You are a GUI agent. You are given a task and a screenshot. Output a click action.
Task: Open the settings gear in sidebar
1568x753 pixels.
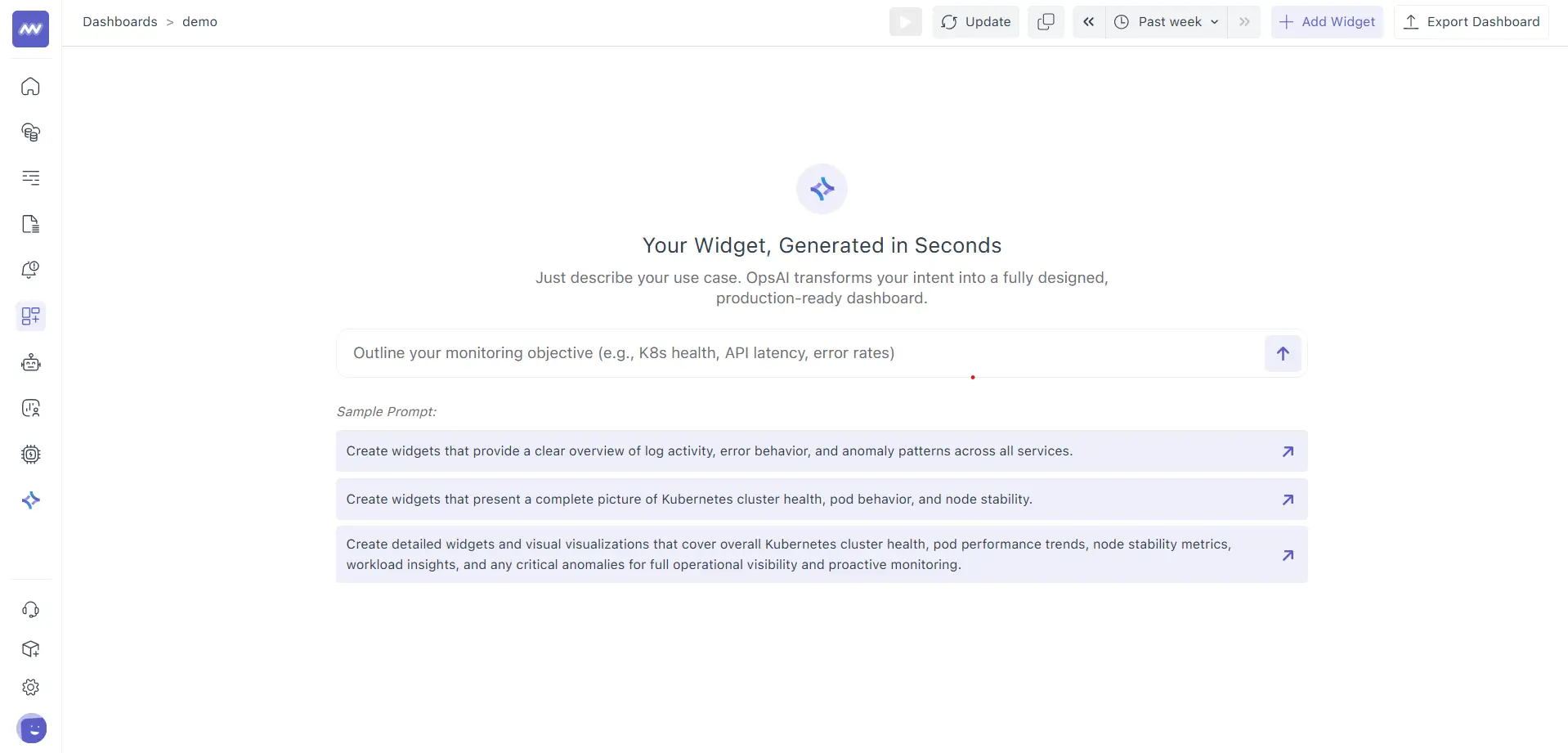(30, 688)
